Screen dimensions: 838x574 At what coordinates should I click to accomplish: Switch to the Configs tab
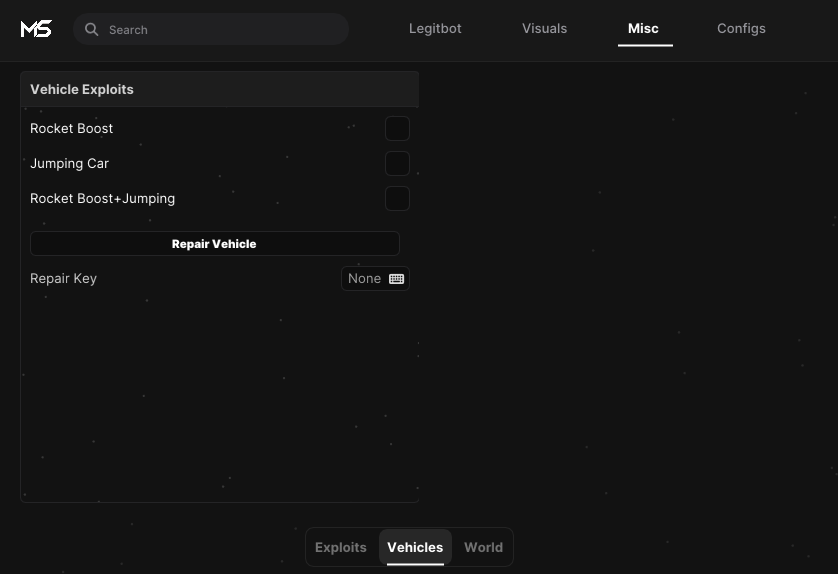[741, 29]
